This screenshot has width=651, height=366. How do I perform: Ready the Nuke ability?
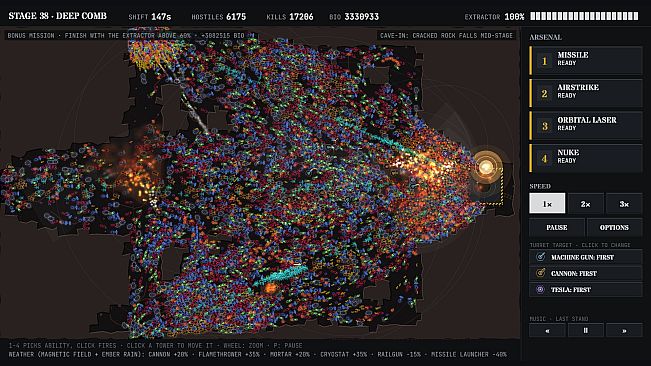tap(586, 158)
